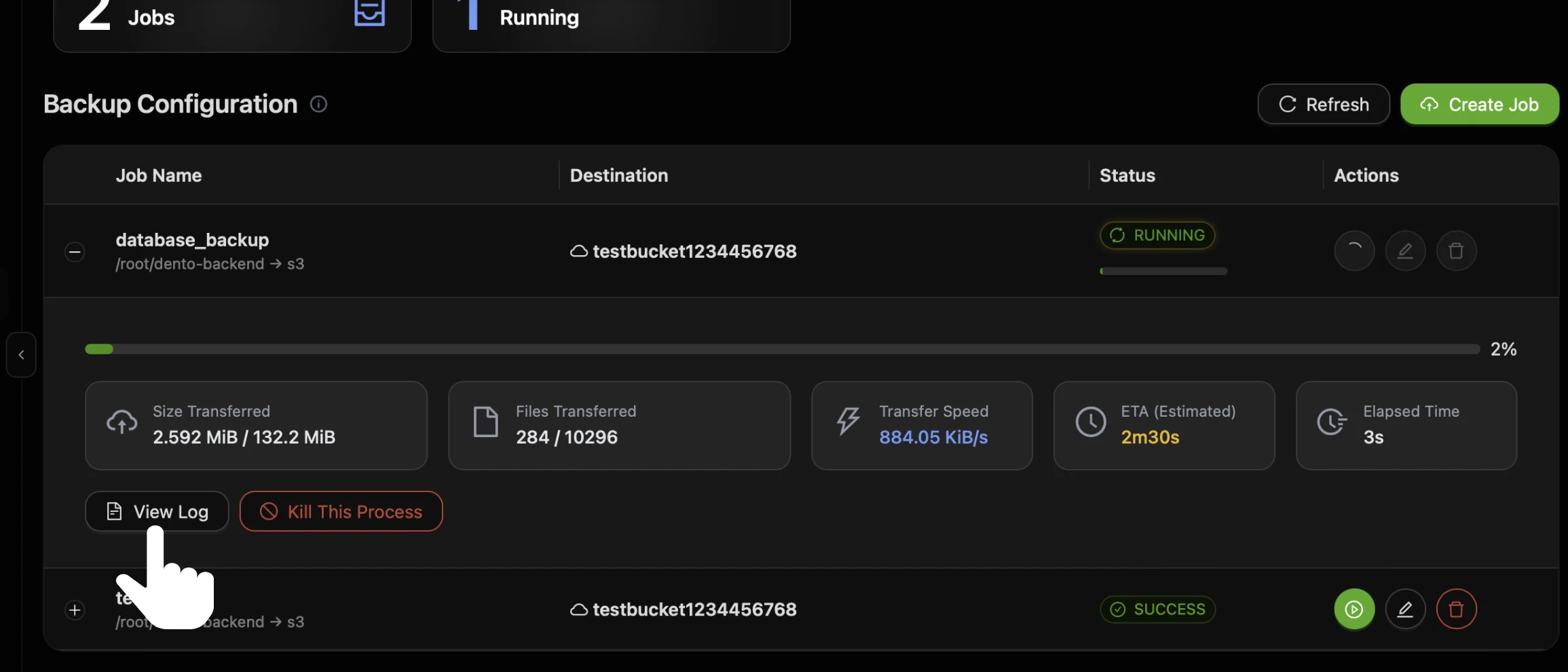Click the Running summary card

pos(611,25)
